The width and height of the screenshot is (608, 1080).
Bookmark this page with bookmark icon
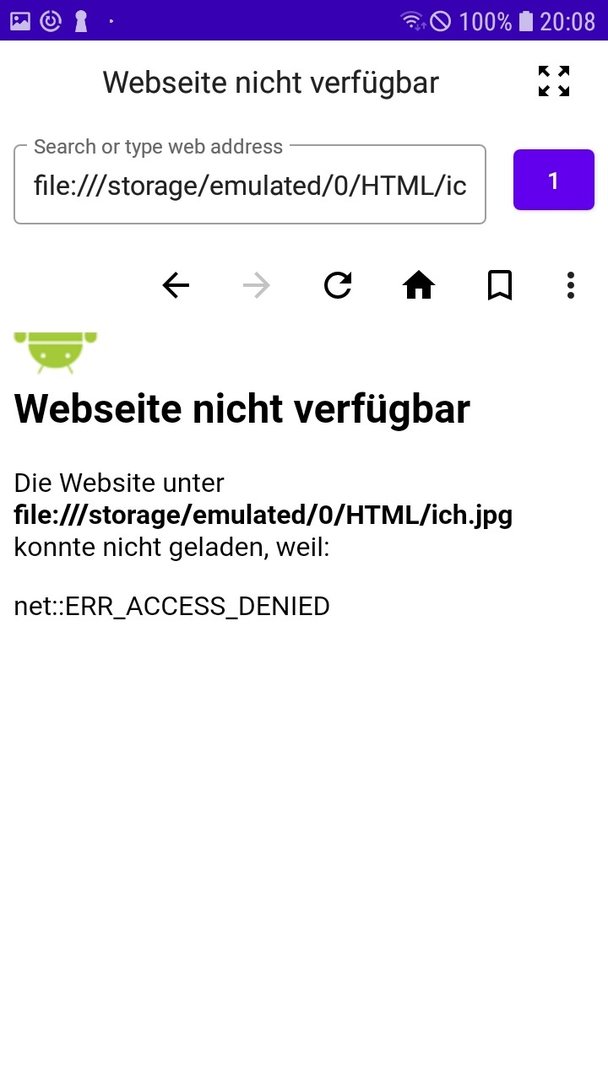point(500,285)
